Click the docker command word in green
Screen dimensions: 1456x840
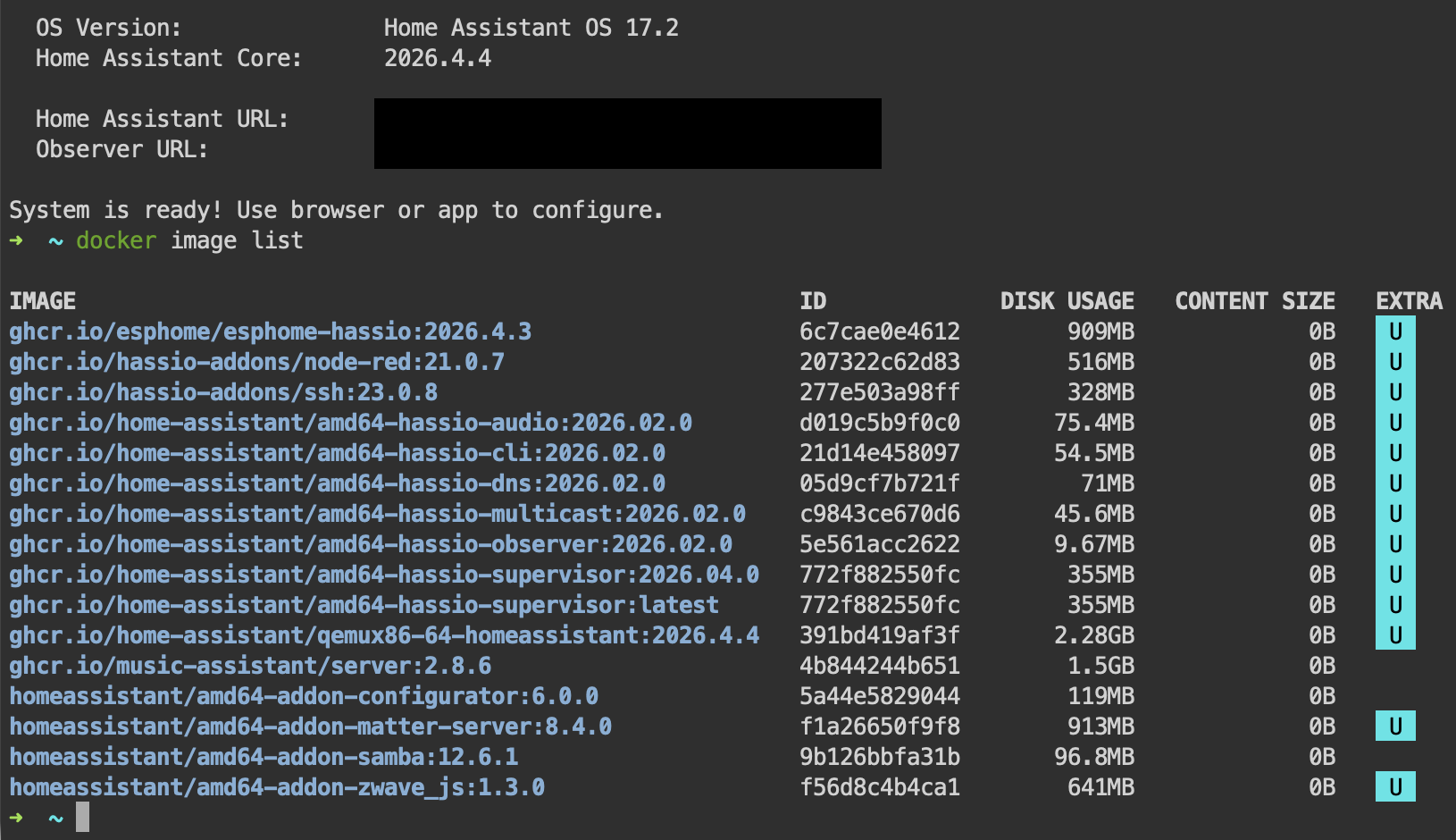point(116,240)
